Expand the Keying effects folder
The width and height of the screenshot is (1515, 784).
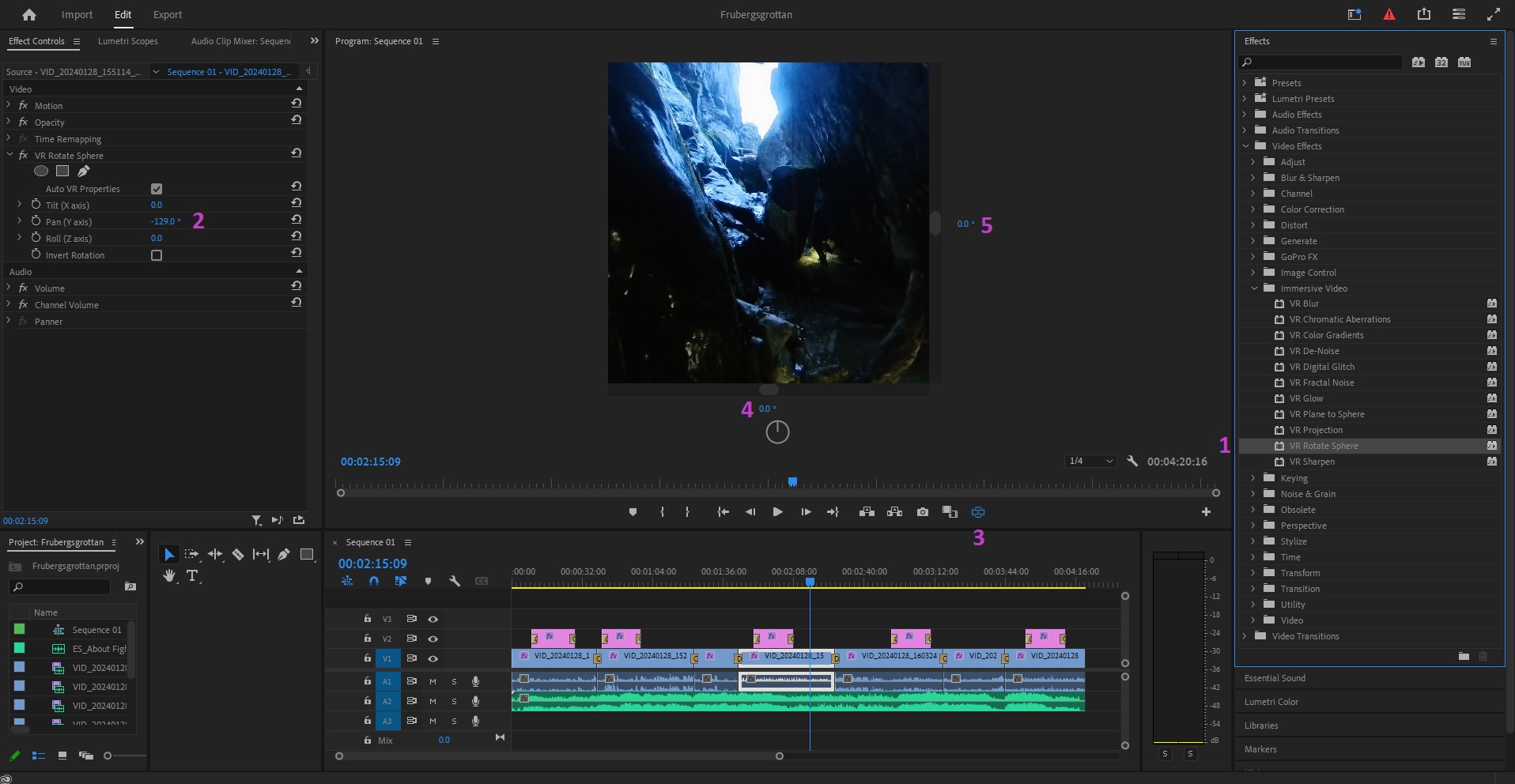click(1253, 478)
